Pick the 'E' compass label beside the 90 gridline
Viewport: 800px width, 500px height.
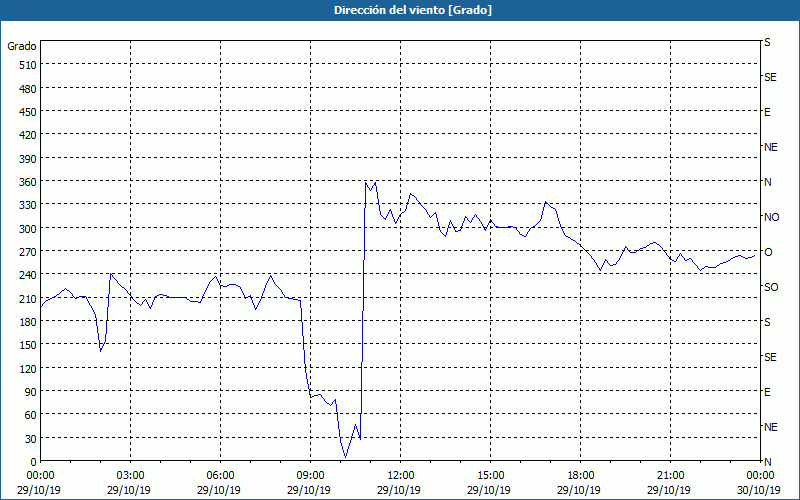[x=767, y=392]
